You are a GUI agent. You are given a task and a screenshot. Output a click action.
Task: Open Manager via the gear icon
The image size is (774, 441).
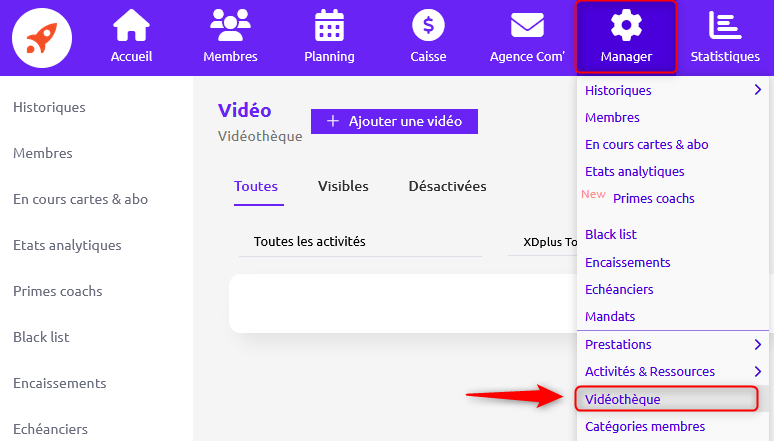coord(626,25)
